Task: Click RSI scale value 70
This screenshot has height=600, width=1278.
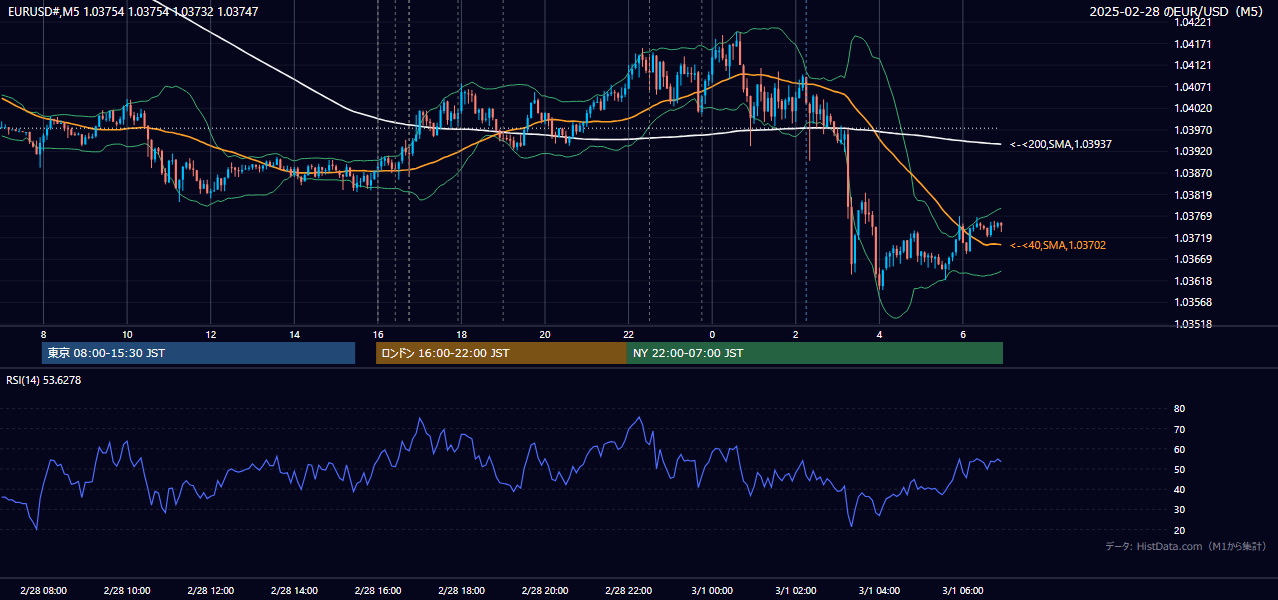Action: tap(1179, 429)
